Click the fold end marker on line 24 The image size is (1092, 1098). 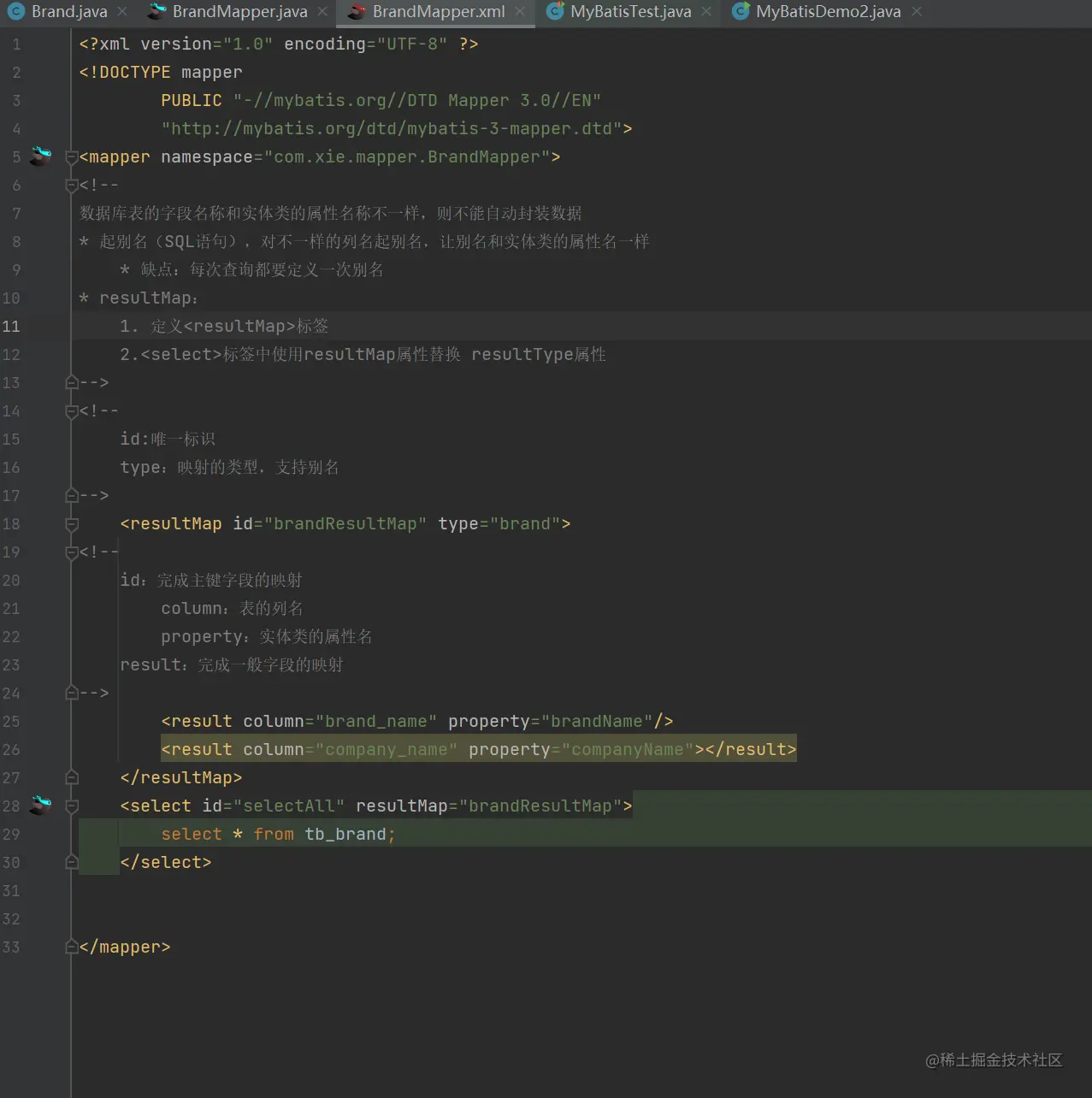click(72, 693)
